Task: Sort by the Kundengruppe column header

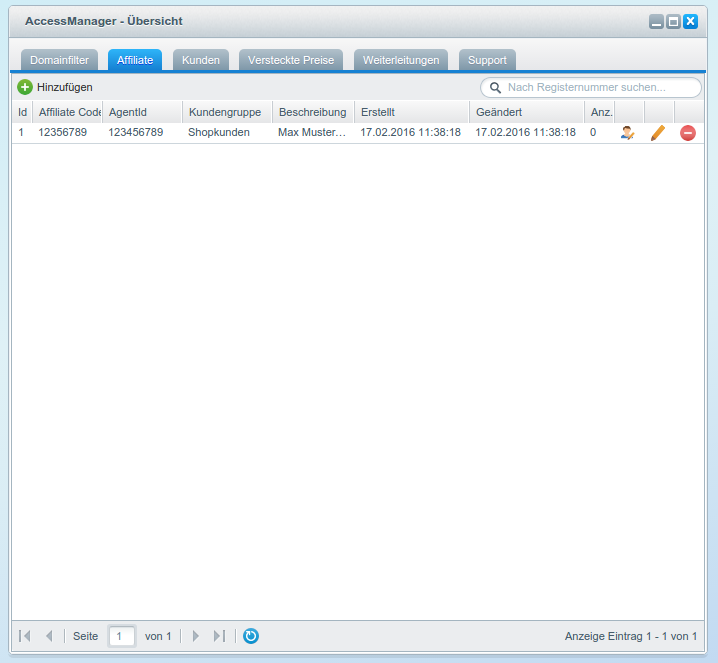Action: (x=226, y=112)
